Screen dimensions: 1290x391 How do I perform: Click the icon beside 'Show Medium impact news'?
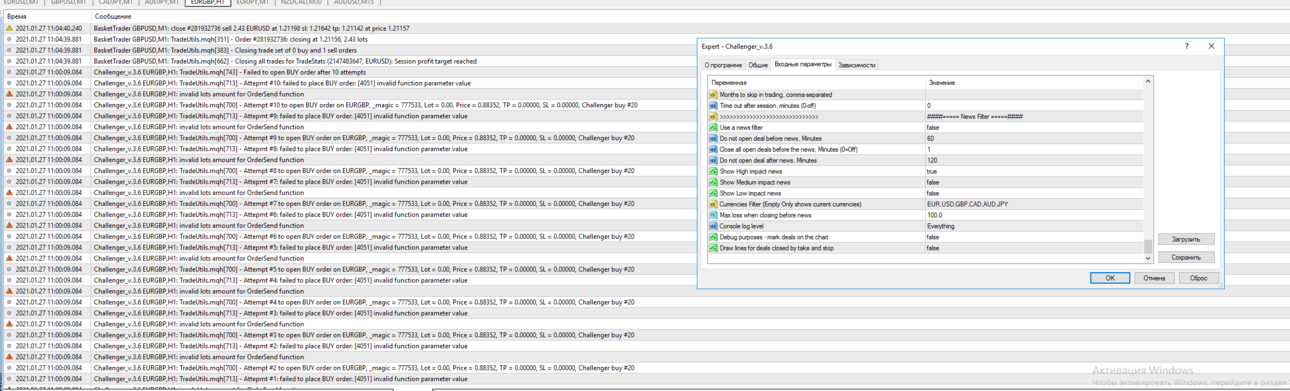click(713, 183)
